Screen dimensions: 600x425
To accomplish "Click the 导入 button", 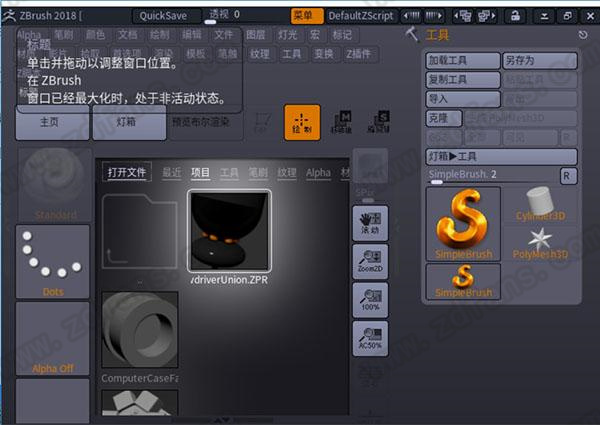I will 463,99.
